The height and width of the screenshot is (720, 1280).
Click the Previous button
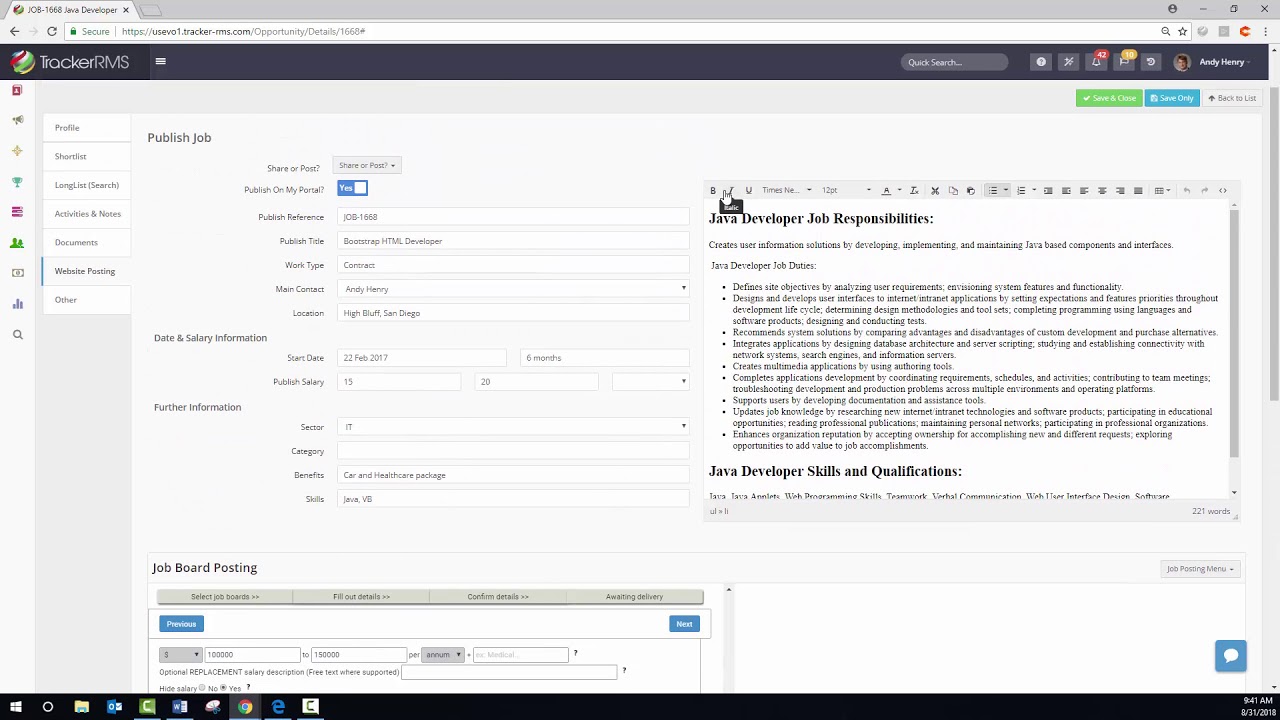pyautogui.click(x=181, y=624)
